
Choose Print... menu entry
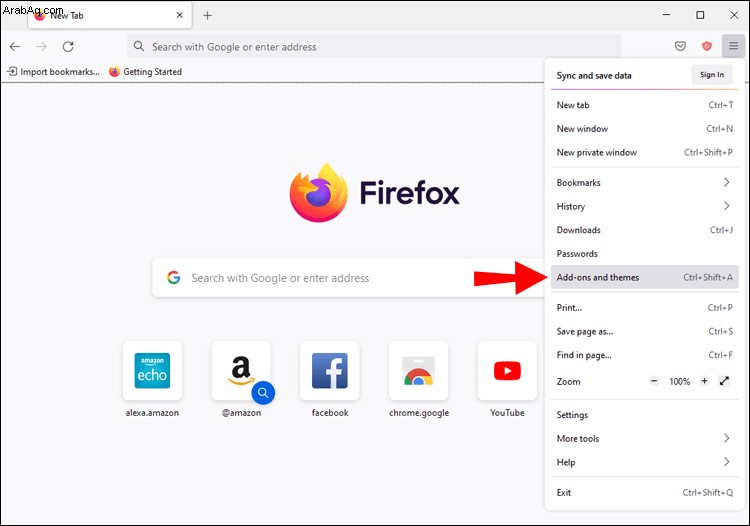point(645,307)
